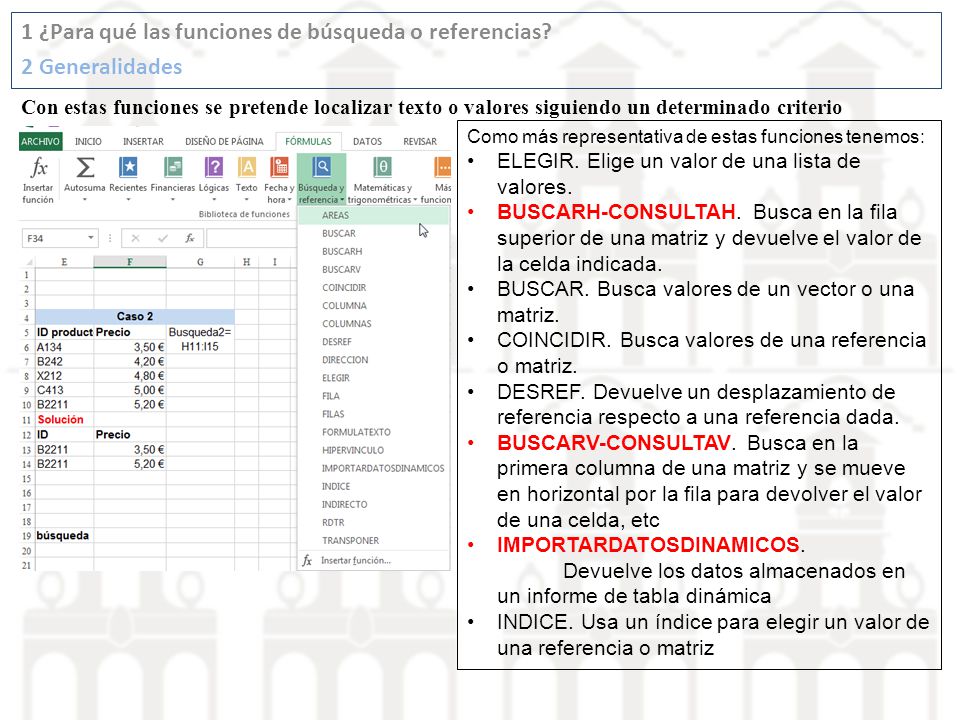Image resolution: width=960 pixels, height=720 pixels.
Task: Open the Recientes star icon
Action: click(128, 167)
